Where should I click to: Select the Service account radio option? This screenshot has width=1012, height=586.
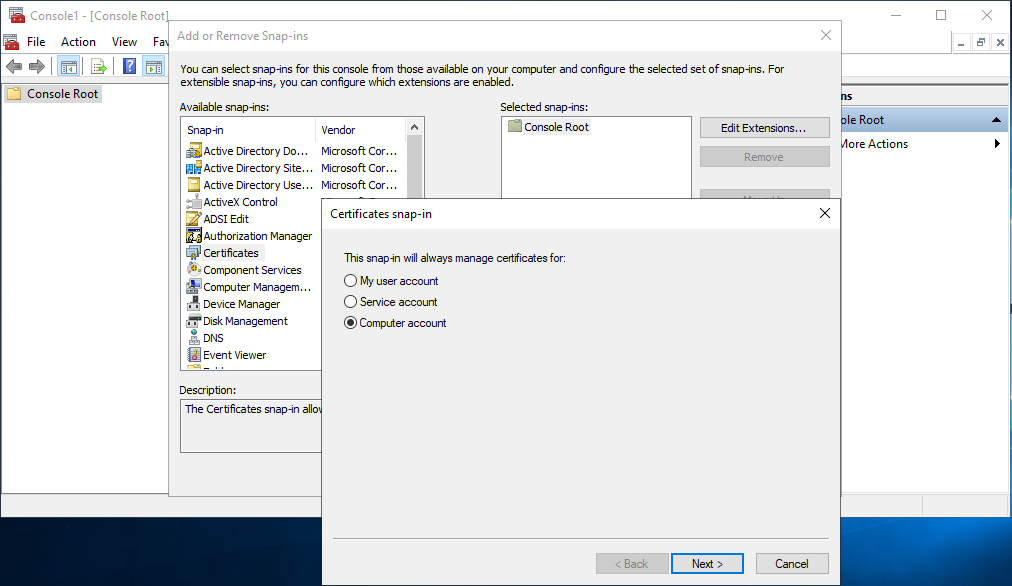click(x=350, y=301)
